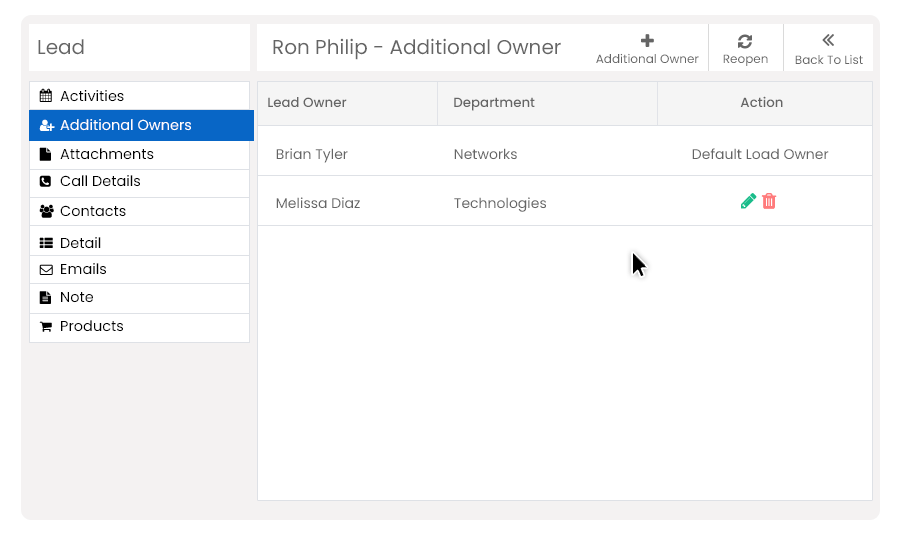Click the plus icon for Additional Owner
Screen dimensions: 900x534
tap(647, 41)
